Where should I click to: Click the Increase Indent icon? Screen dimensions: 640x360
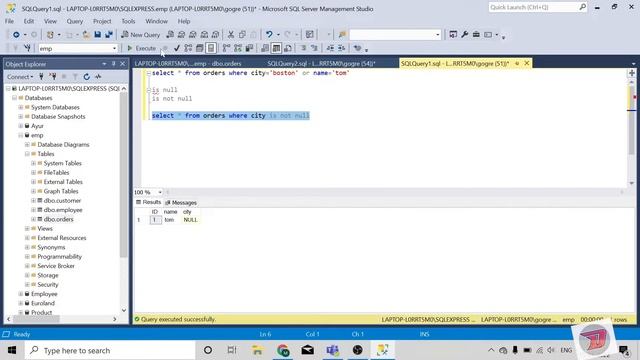click(x=341, y=48)
